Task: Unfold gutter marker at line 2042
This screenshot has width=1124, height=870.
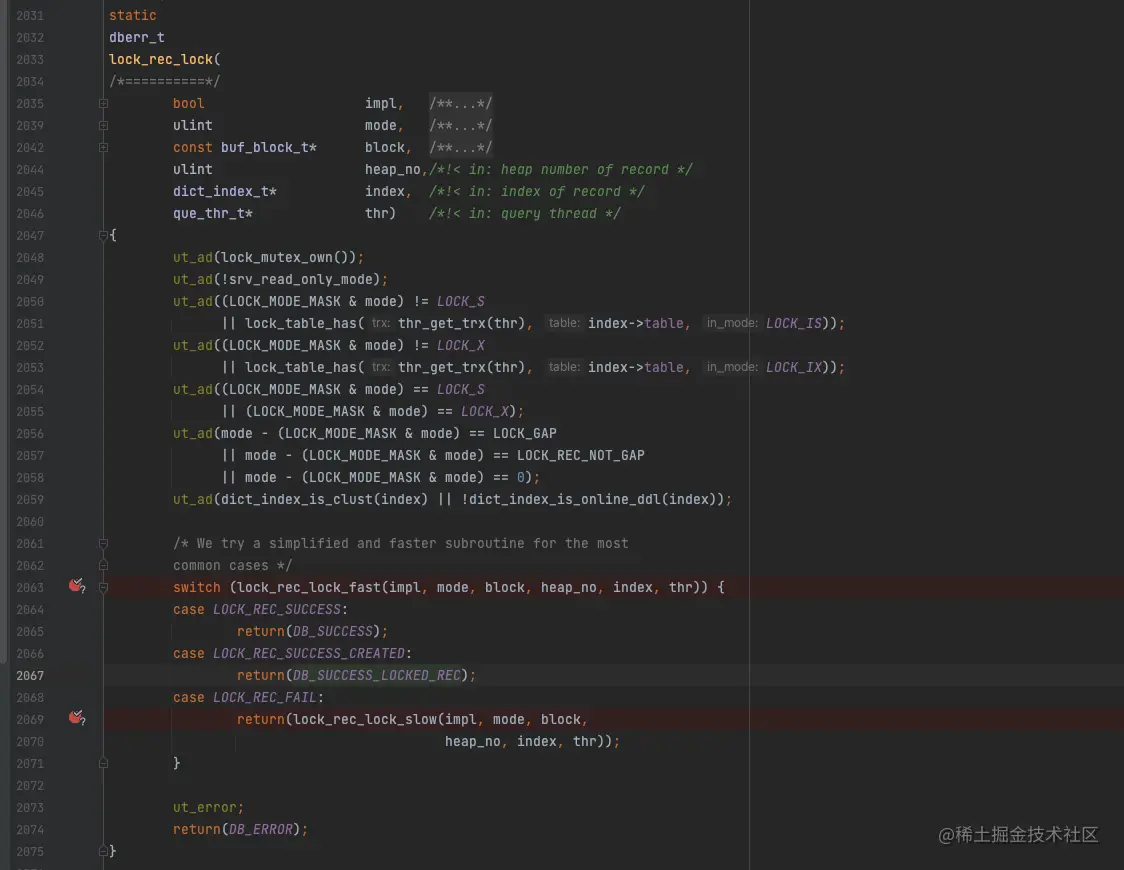Action: tap(103, 148)
